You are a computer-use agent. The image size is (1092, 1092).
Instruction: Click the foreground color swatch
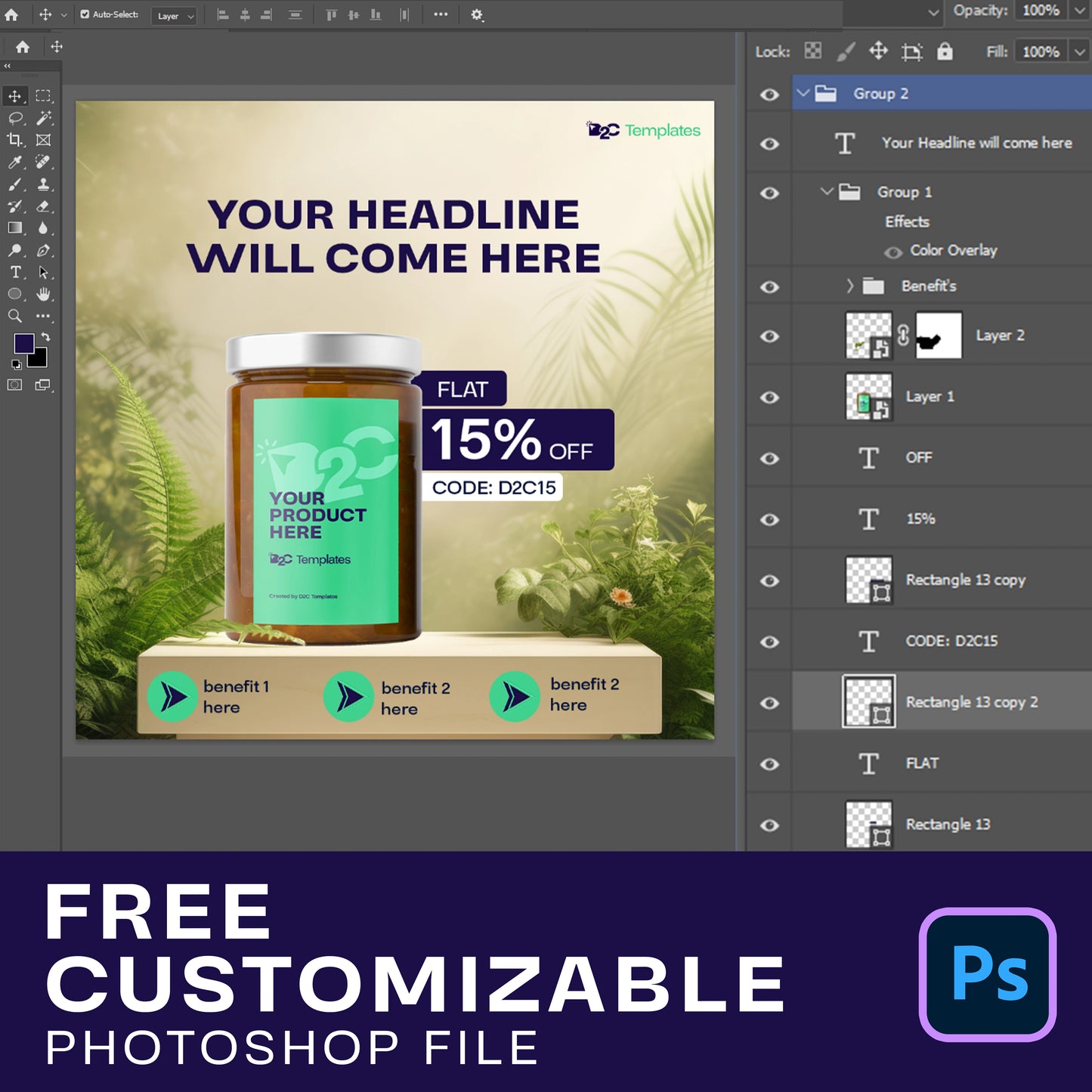coord(23,344)
